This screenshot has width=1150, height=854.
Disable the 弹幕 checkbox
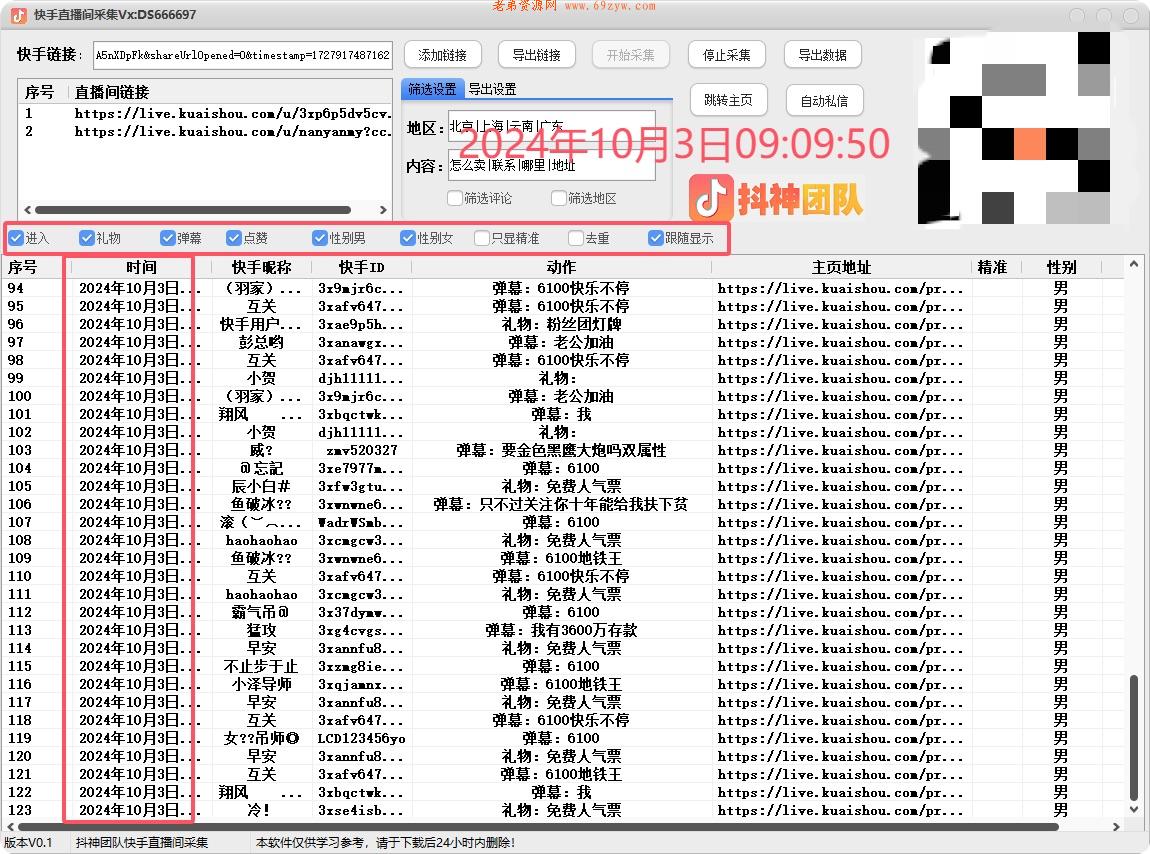(x=167, y=238)
